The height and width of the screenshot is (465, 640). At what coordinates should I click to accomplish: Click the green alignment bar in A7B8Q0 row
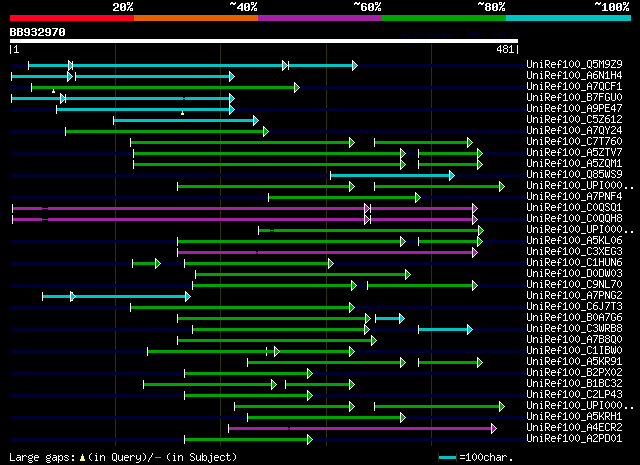(x=277, y=341)
